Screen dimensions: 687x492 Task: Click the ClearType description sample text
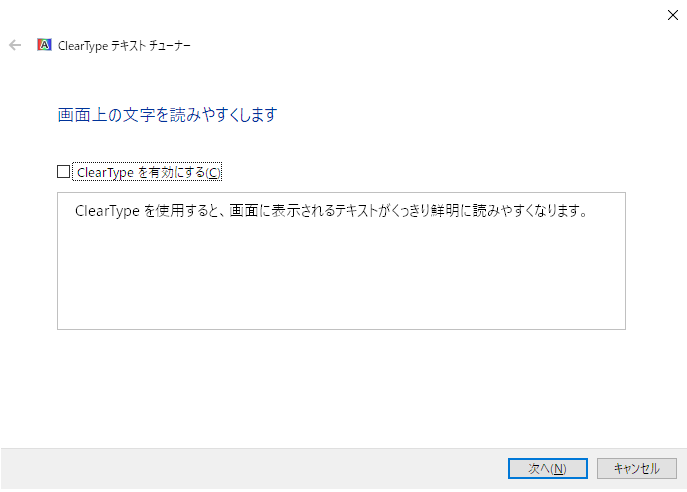(x=331, y=211)
